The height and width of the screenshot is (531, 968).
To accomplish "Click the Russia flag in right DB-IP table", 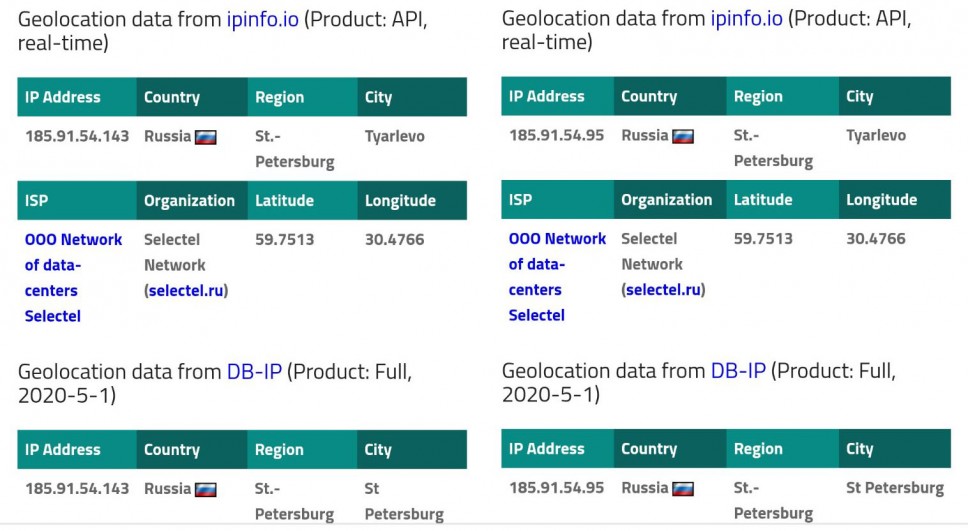I will click(x=682, y=489).
